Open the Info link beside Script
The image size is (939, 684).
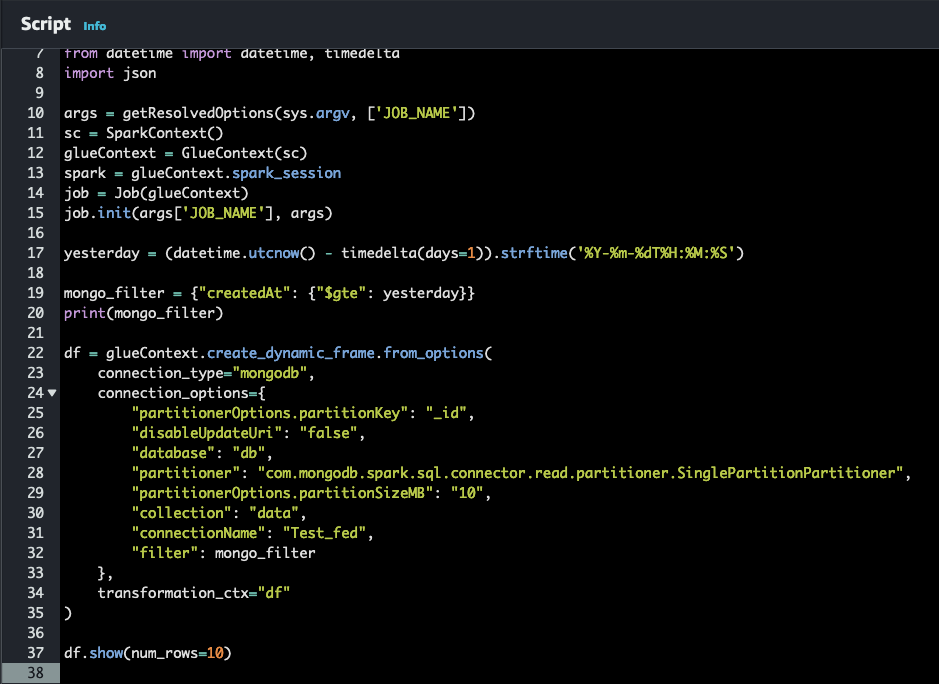point(94,25)
